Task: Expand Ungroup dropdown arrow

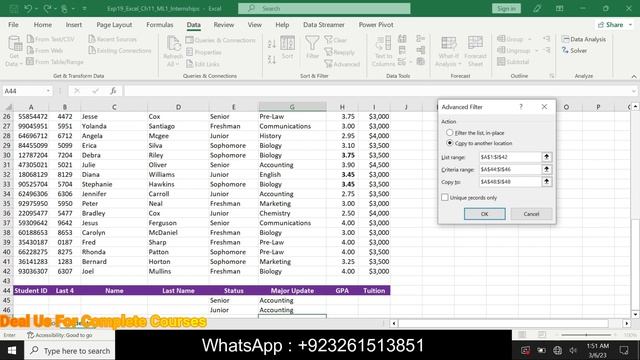Action: click(x=536, y=51)
